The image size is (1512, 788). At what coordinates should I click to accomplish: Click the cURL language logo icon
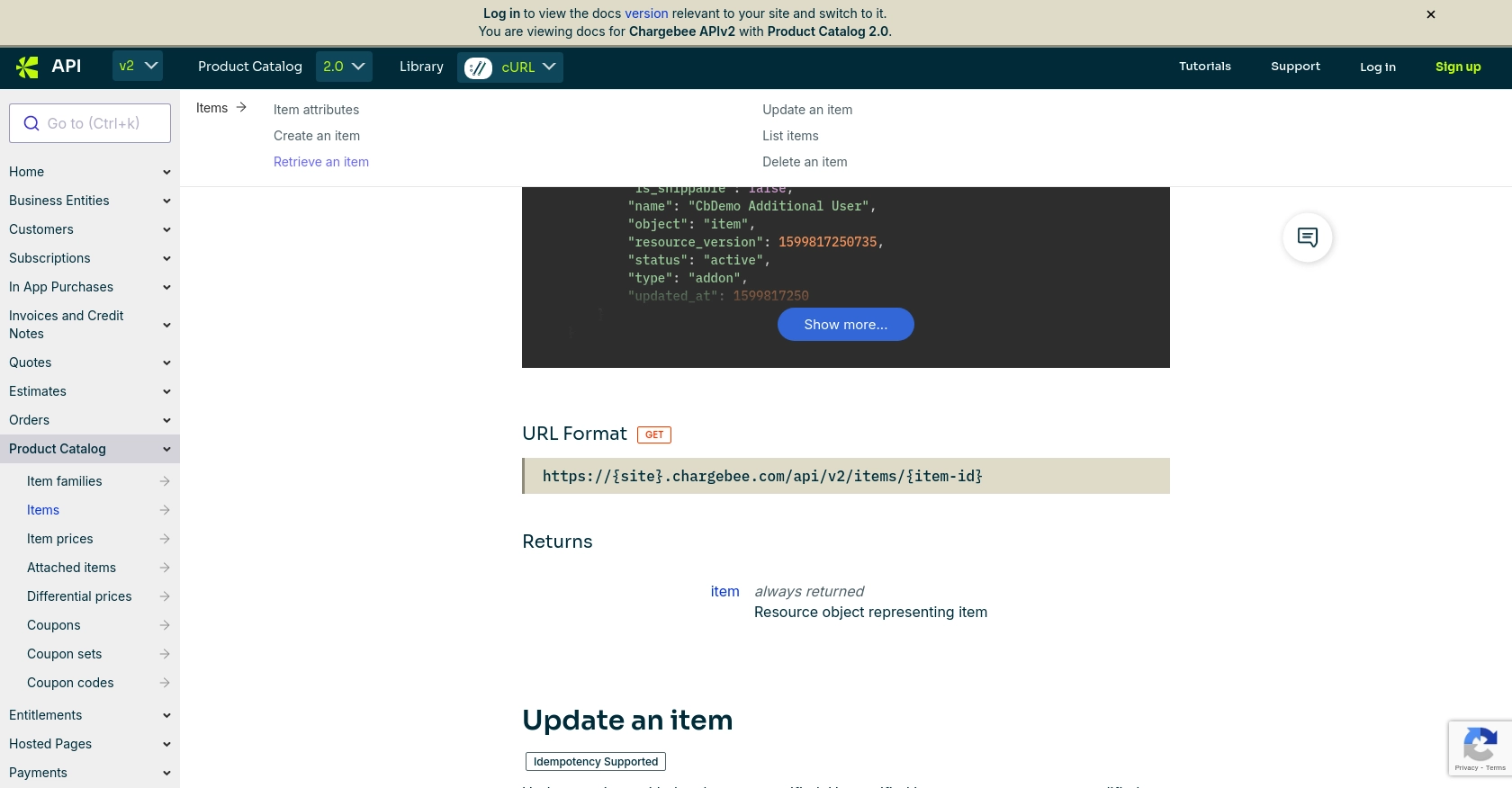478,67
